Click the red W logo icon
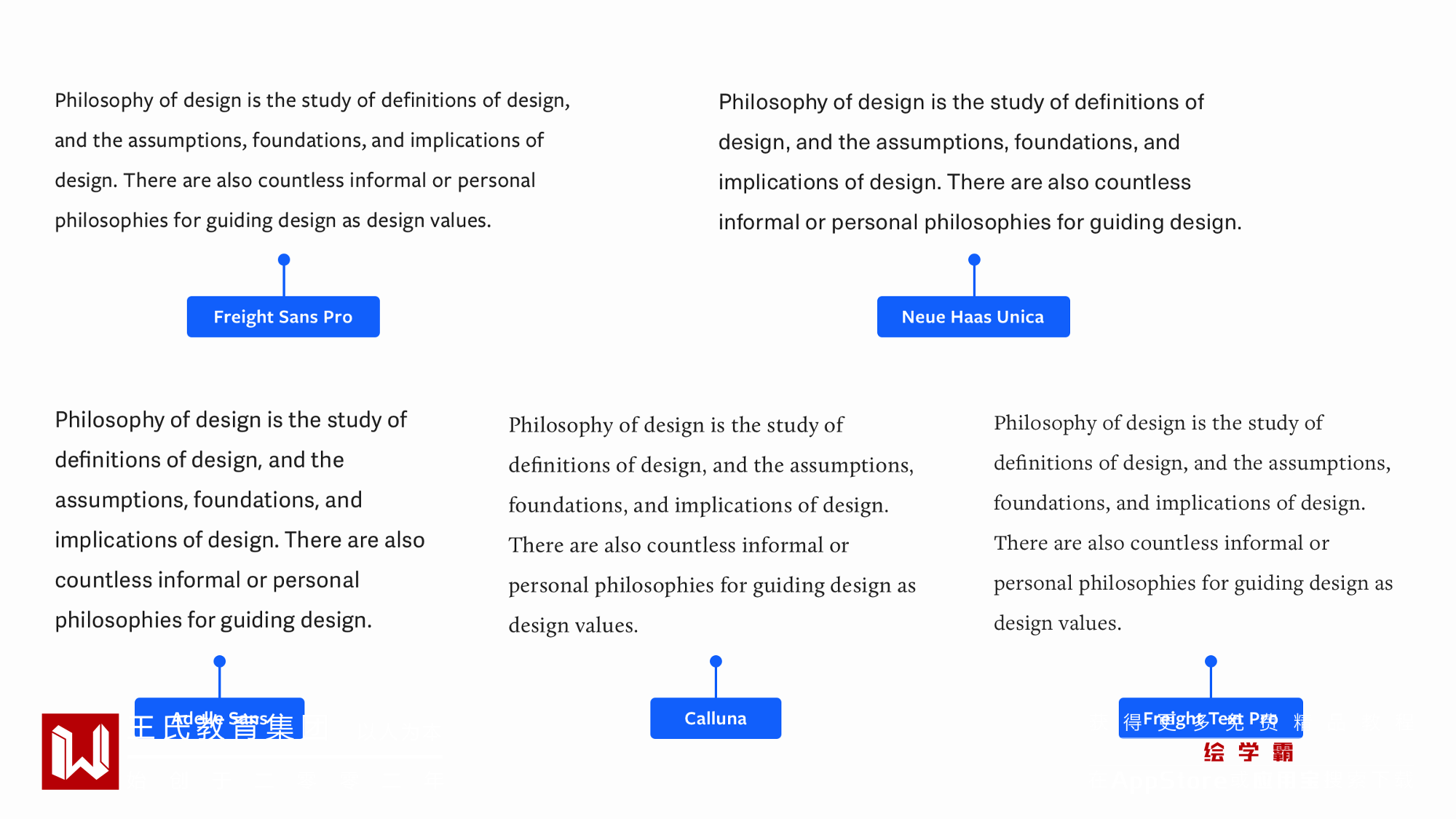This screenshot has height=819, width=1456. pos(80,751)
